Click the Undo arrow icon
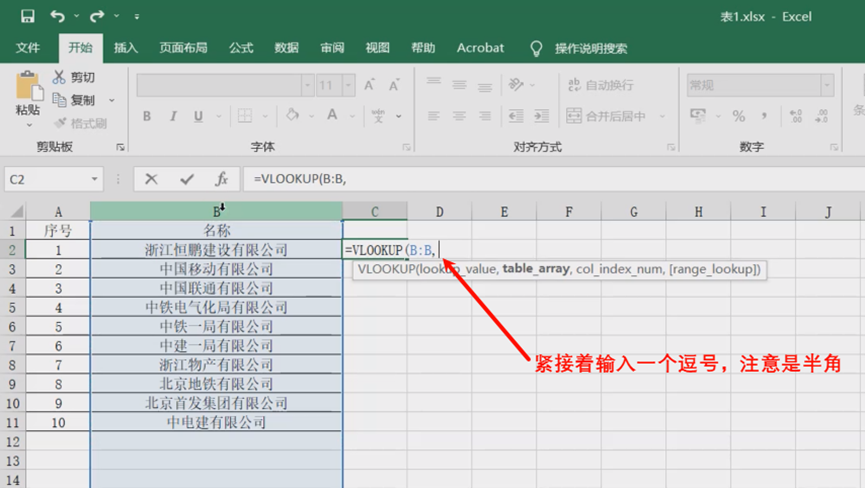This screenshot has height=488, width=865. 57,16
